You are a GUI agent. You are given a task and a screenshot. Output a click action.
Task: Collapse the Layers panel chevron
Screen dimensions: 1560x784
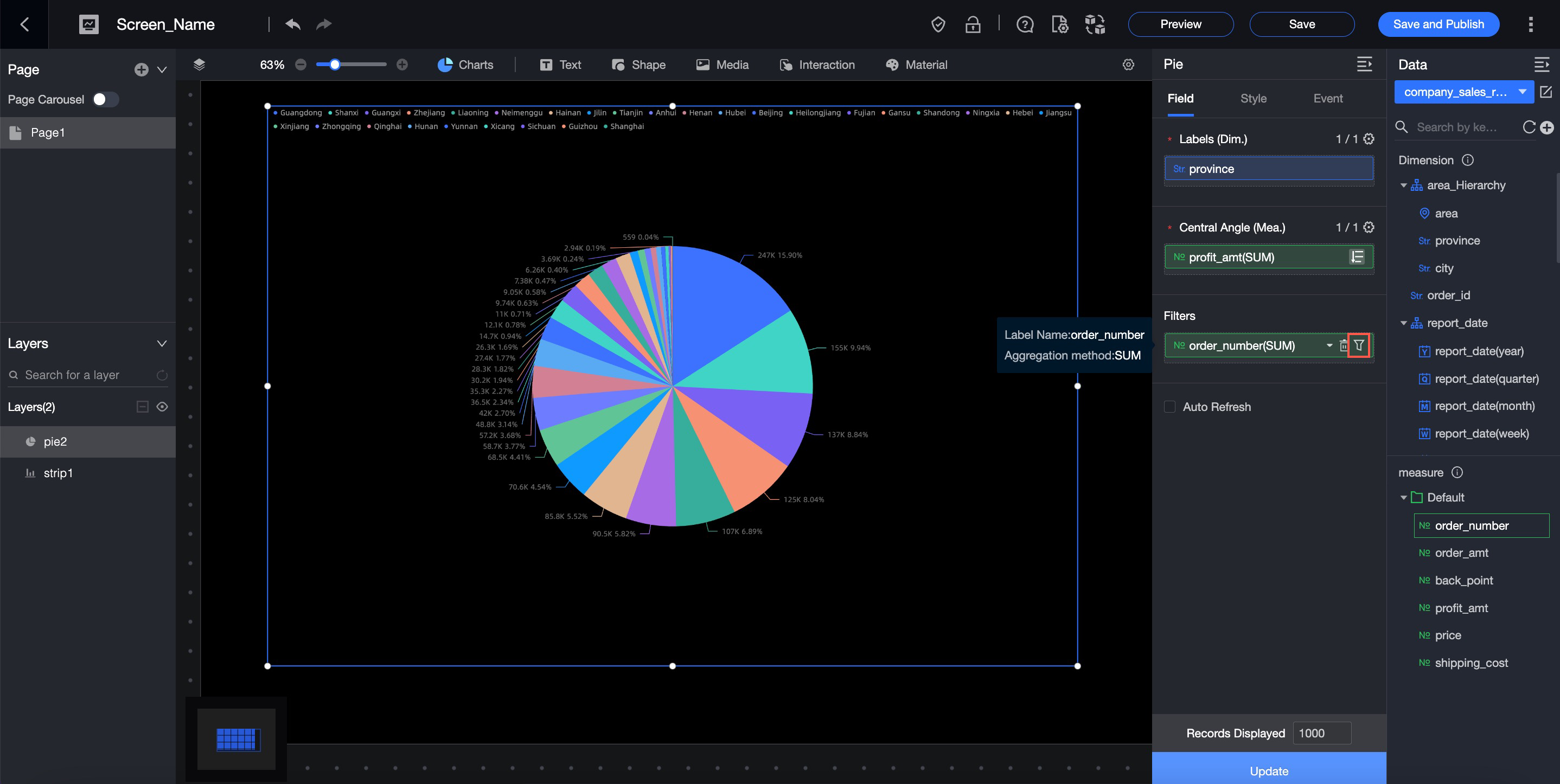point(162,343)
